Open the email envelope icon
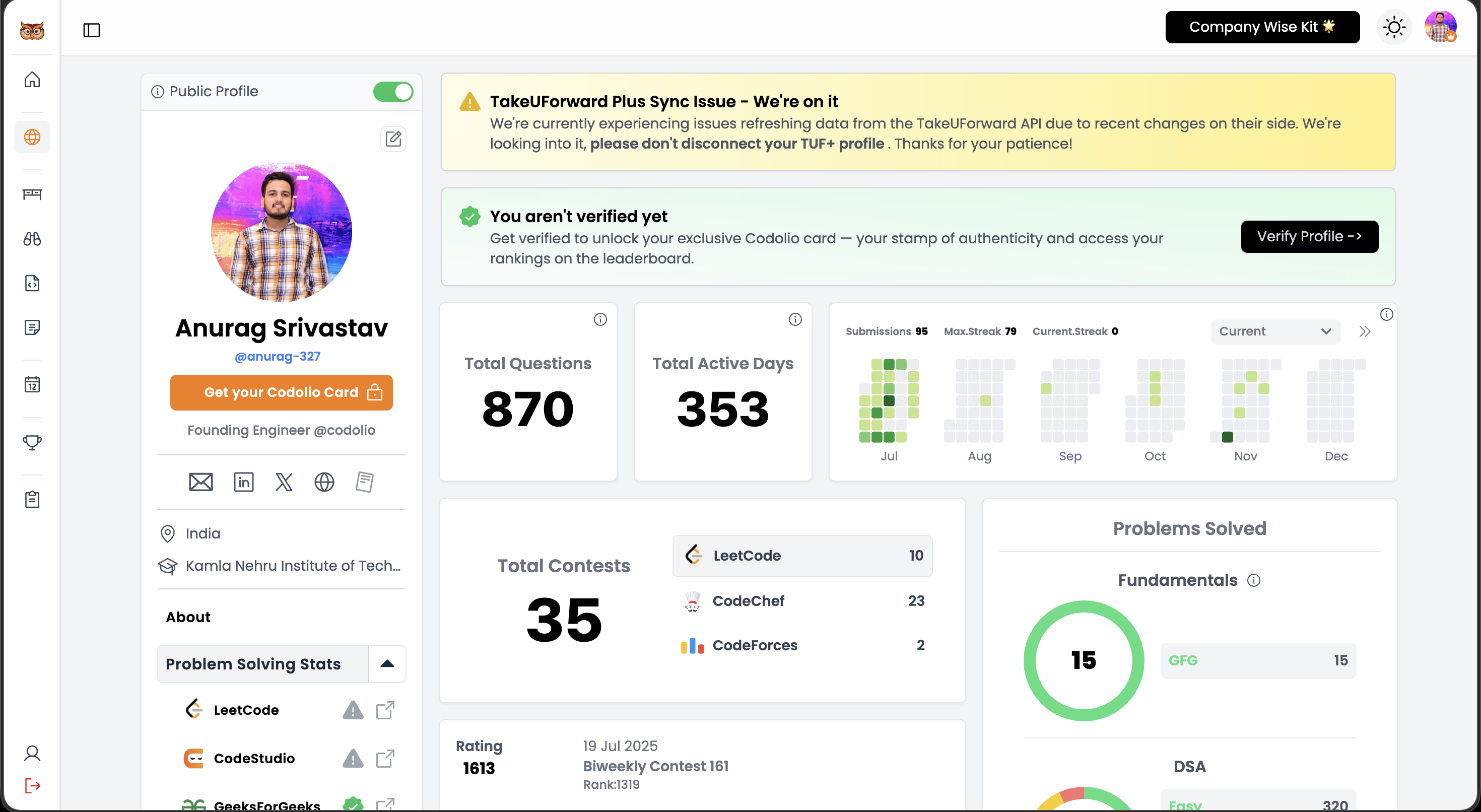Image resolution: width=1481 pixels, height=812 pixels. (200, 482)
